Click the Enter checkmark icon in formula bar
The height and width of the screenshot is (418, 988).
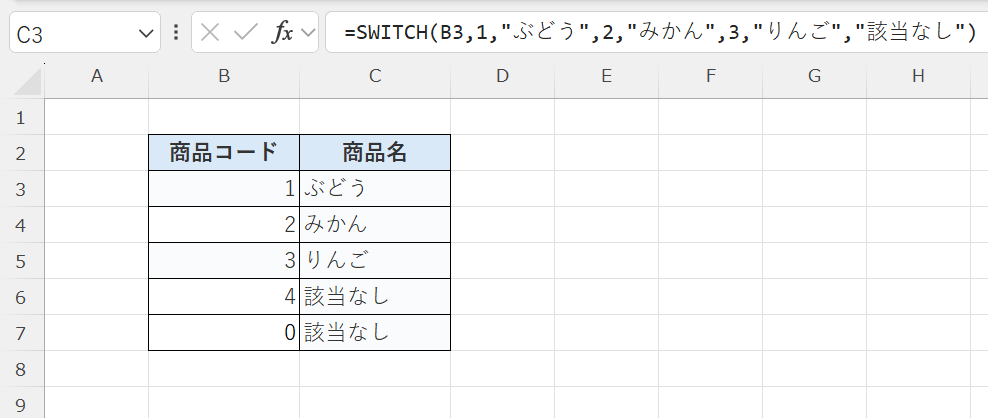245,32
